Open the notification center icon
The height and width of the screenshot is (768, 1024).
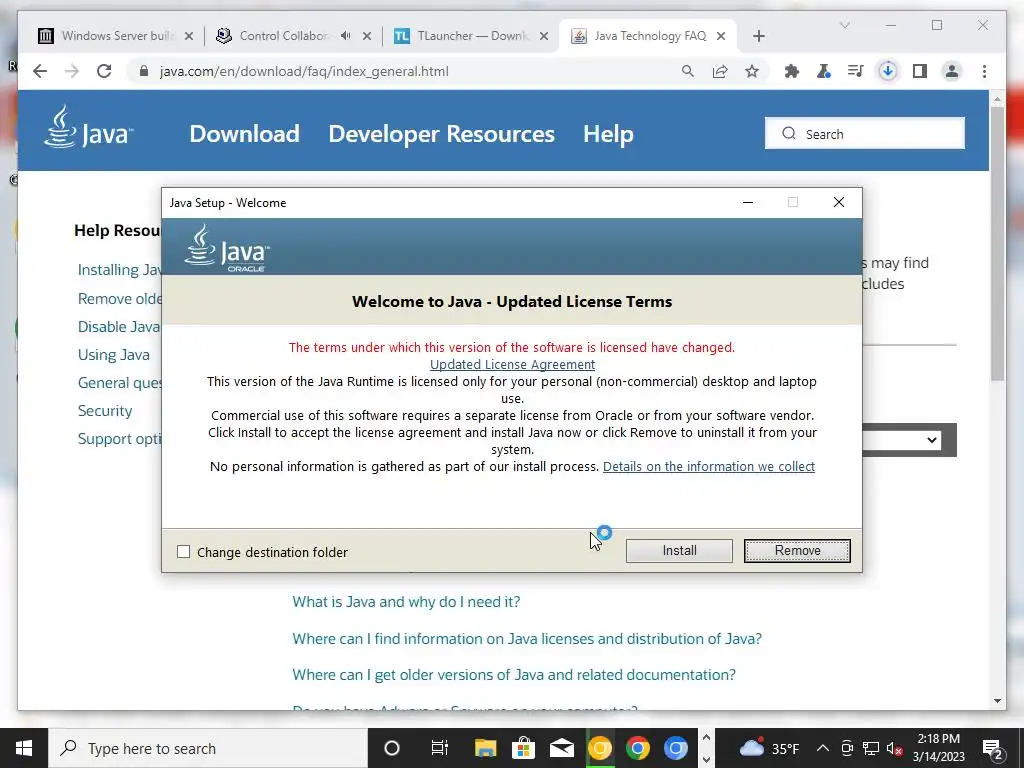tap(993, 748)
